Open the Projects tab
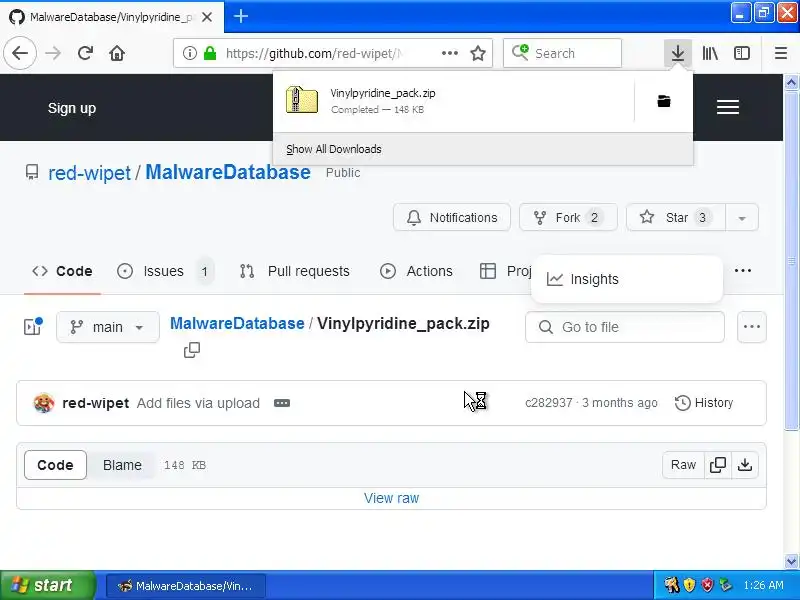The image size is (800, 600). (x=506, y=271)
